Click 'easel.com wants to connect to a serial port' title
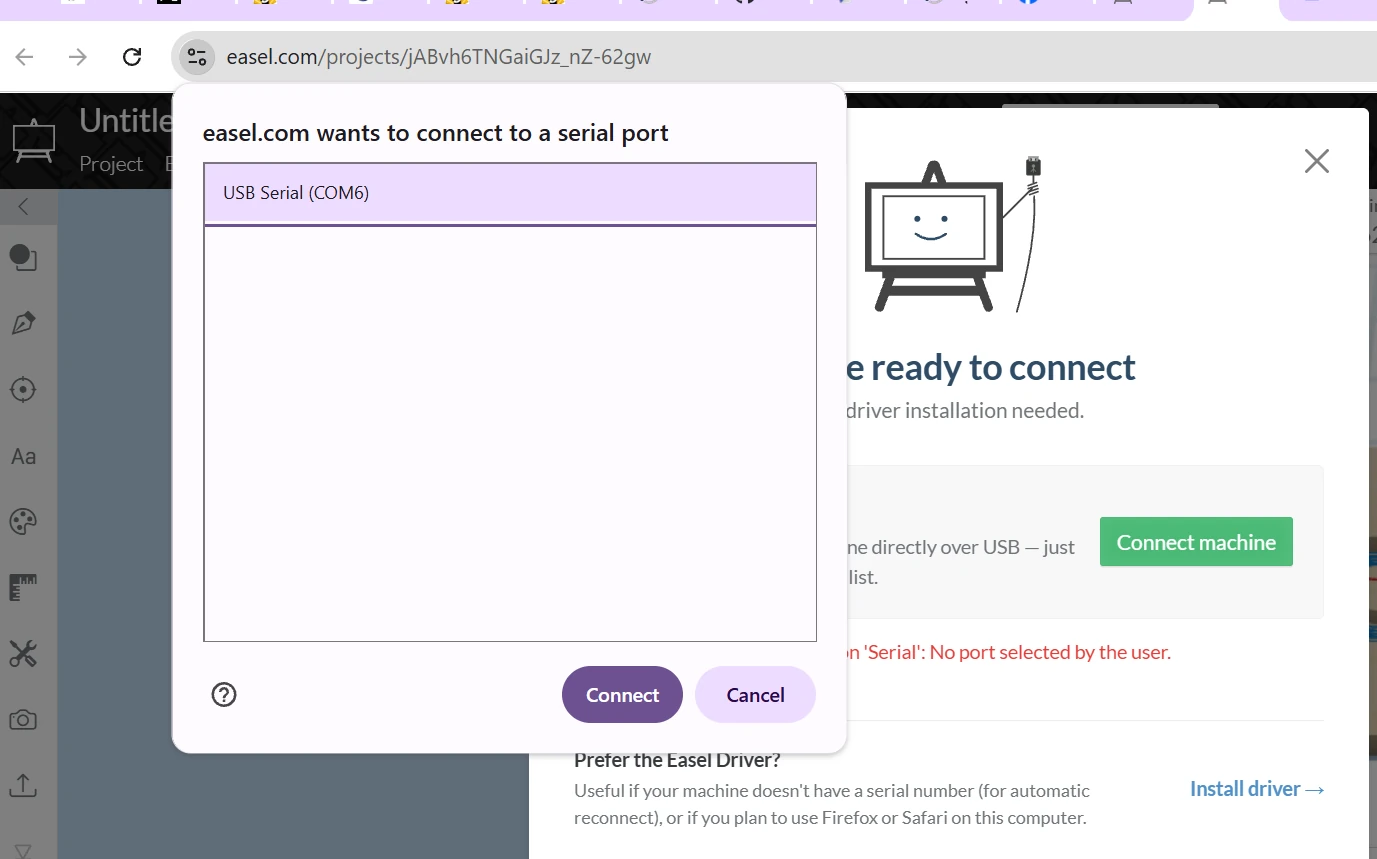 [436, 133]
